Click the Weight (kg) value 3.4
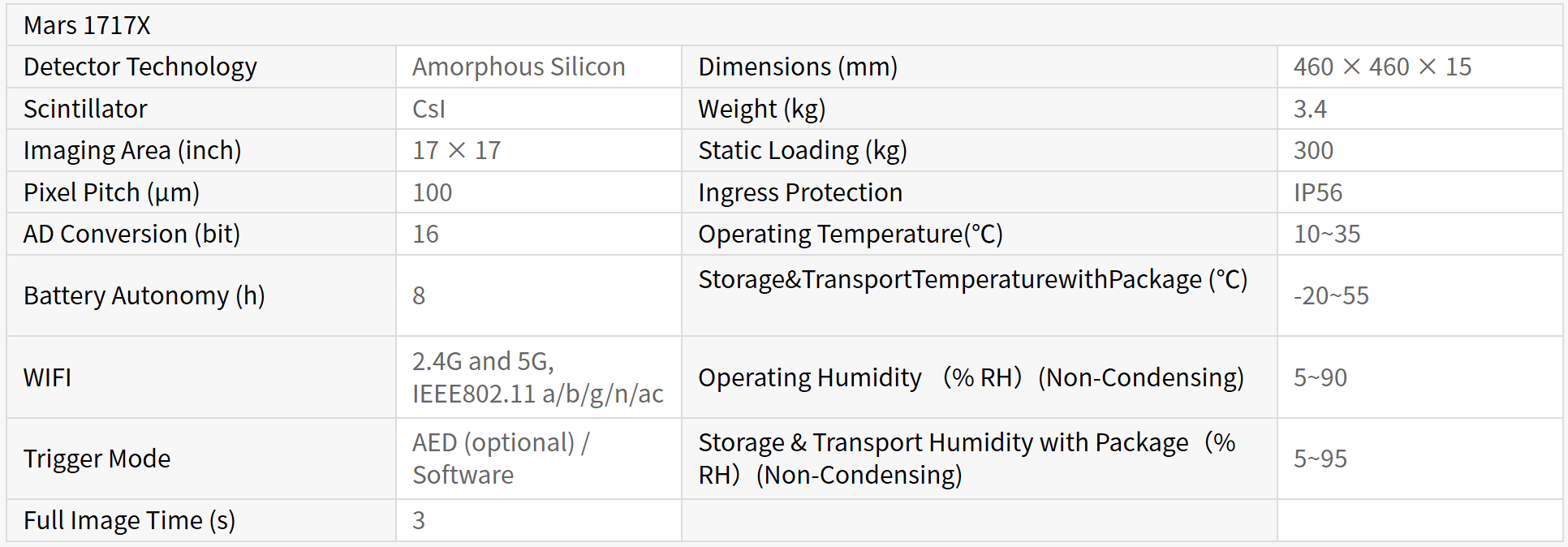1568x547 pixels. point(1310,110)
